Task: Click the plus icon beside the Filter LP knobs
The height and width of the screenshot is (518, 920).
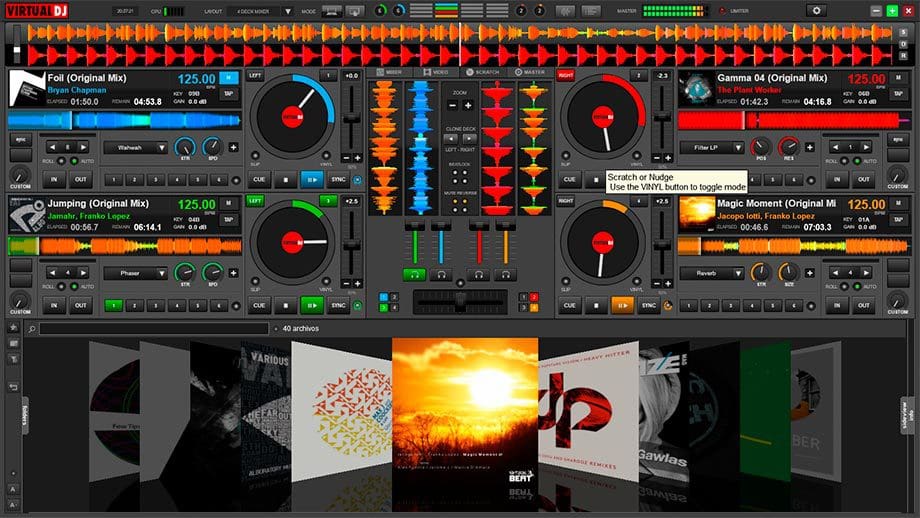Action: tap(810, 147)
